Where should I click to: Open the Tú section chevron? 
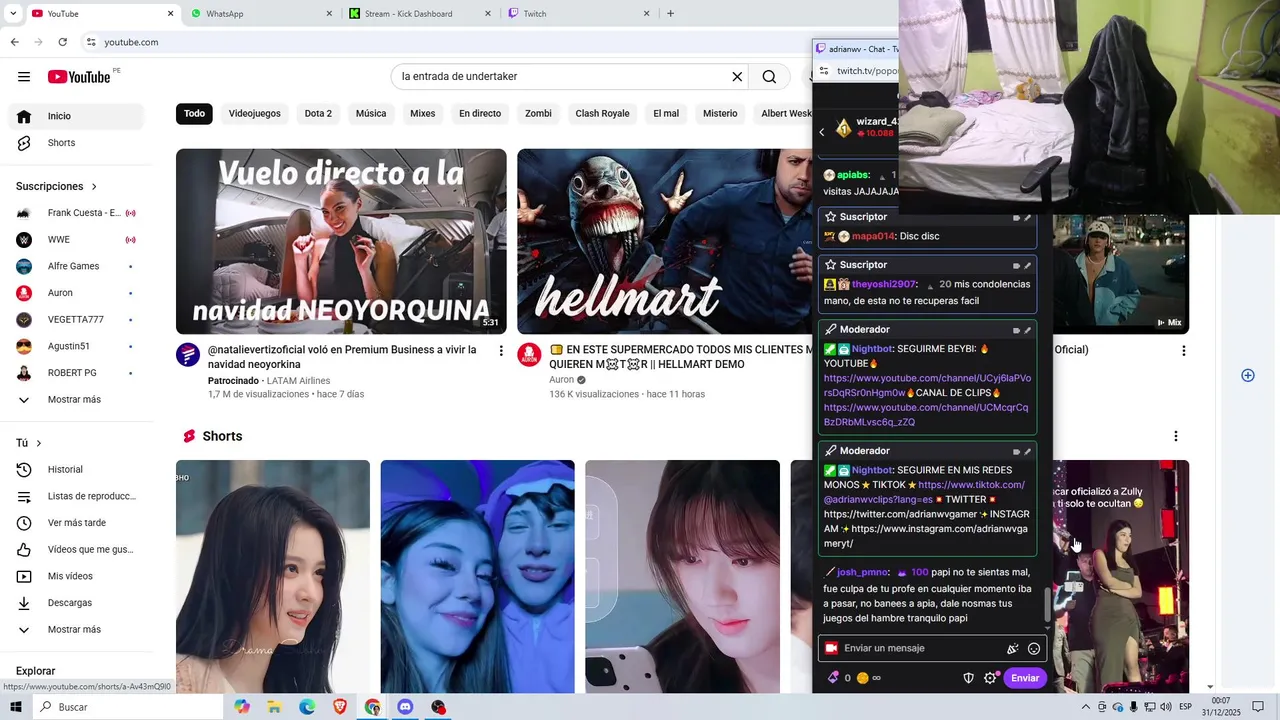point(39,443)
